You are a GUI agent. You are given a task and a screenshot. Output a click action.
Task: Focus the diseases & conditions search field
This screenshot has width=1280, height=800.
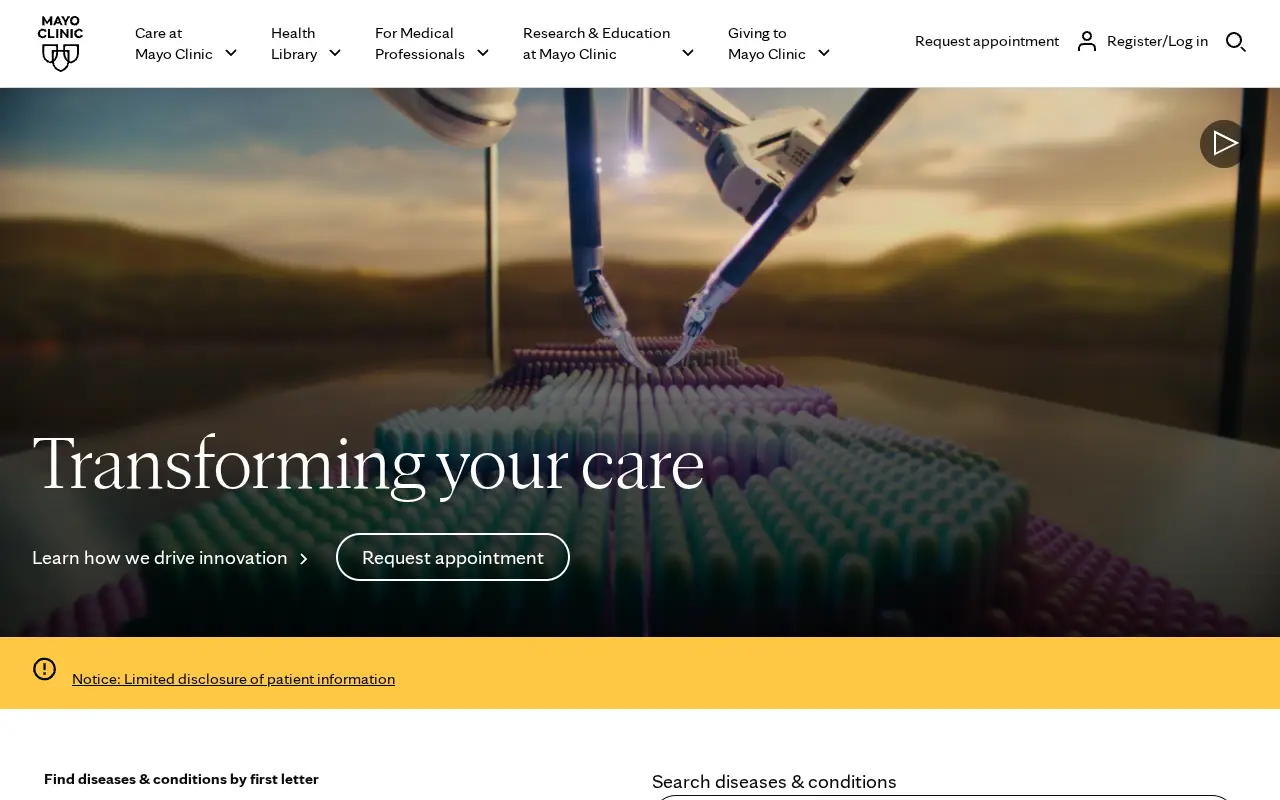945,797
